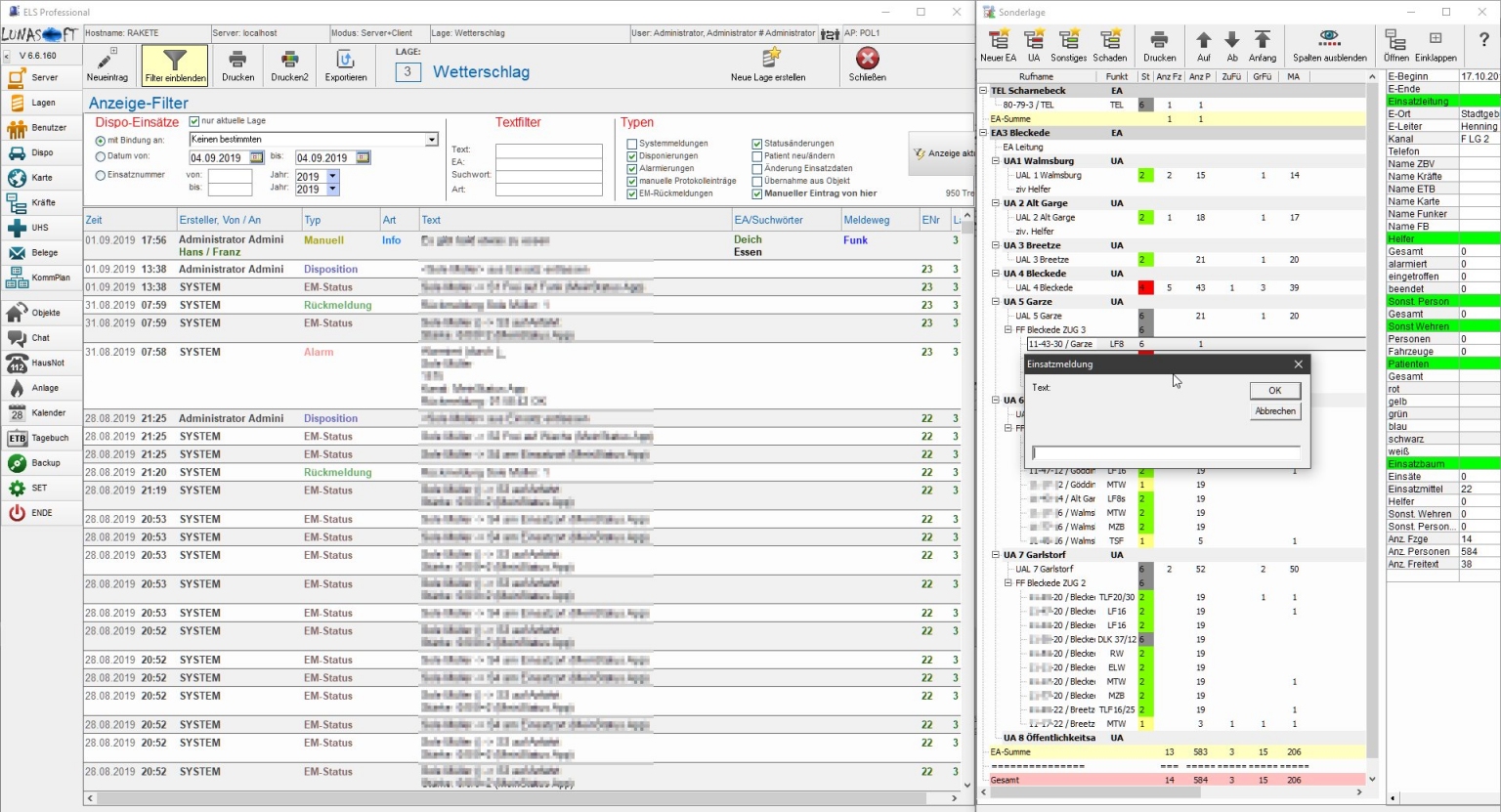This screenshot has width=1501, height=812.
Task: Enable the Systemmeldungen checkbox
Action: [x=632, y=144]
